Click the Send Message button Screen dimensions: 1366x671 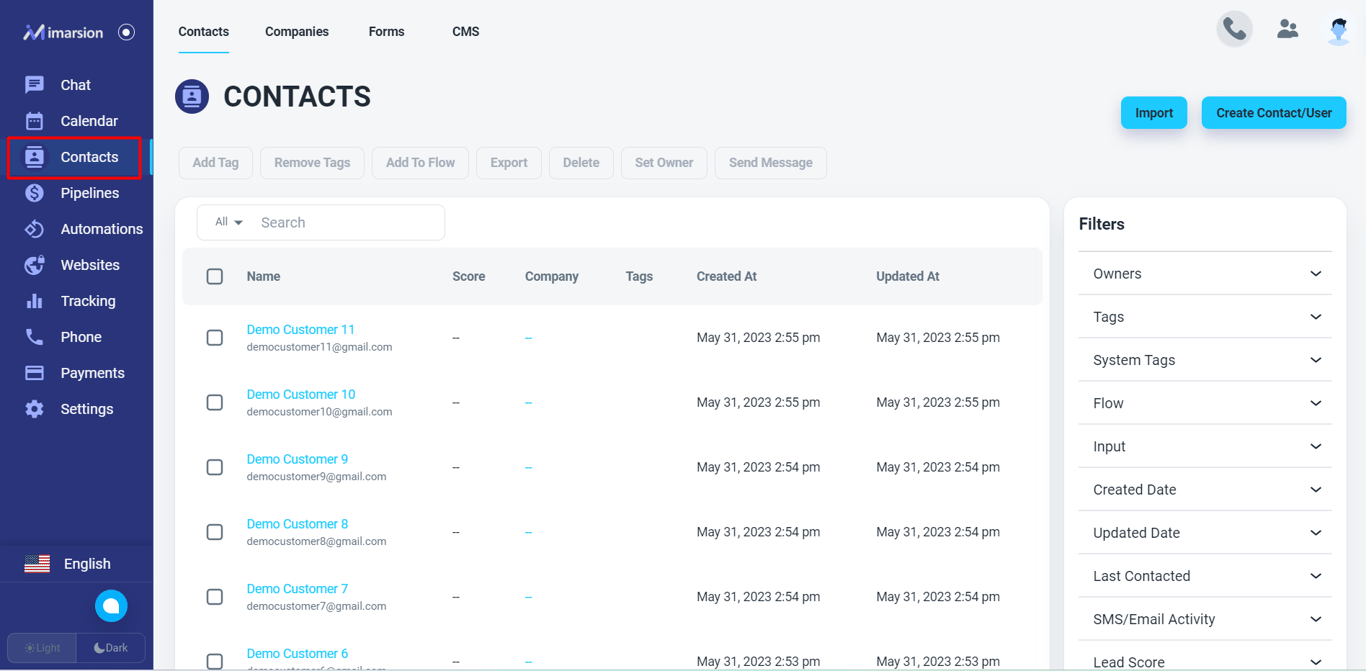pyautogui.click(x=771, y=163)
